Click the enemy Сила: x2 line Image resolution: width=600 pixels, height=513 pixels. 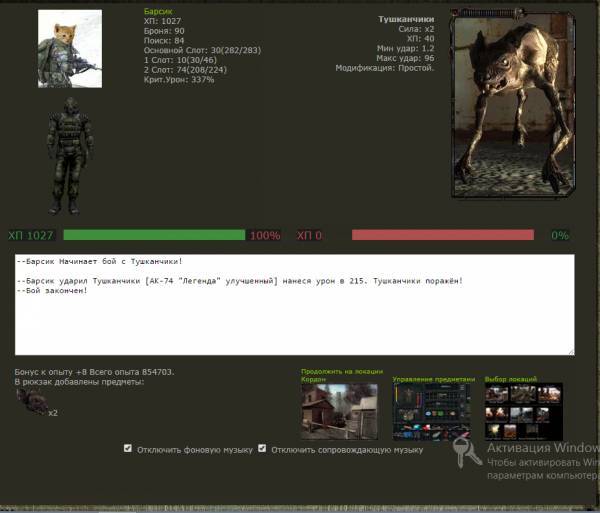(416, 29)
